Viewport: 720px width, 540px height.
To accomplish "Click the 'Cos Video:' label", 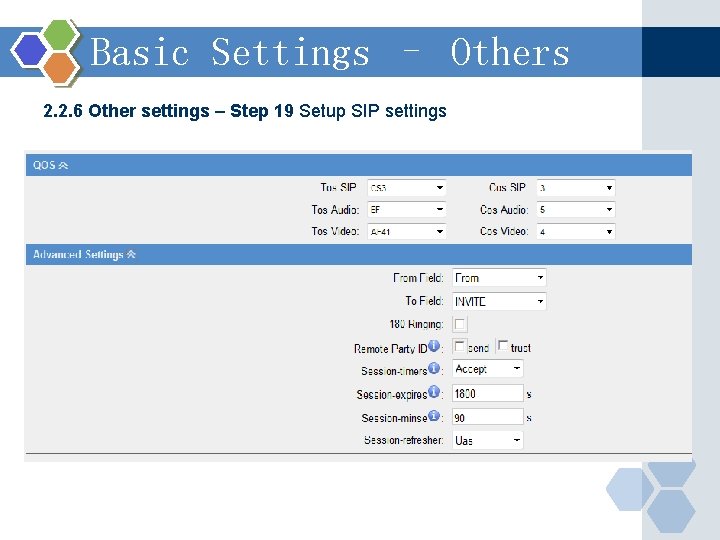I will pos(504,231).
